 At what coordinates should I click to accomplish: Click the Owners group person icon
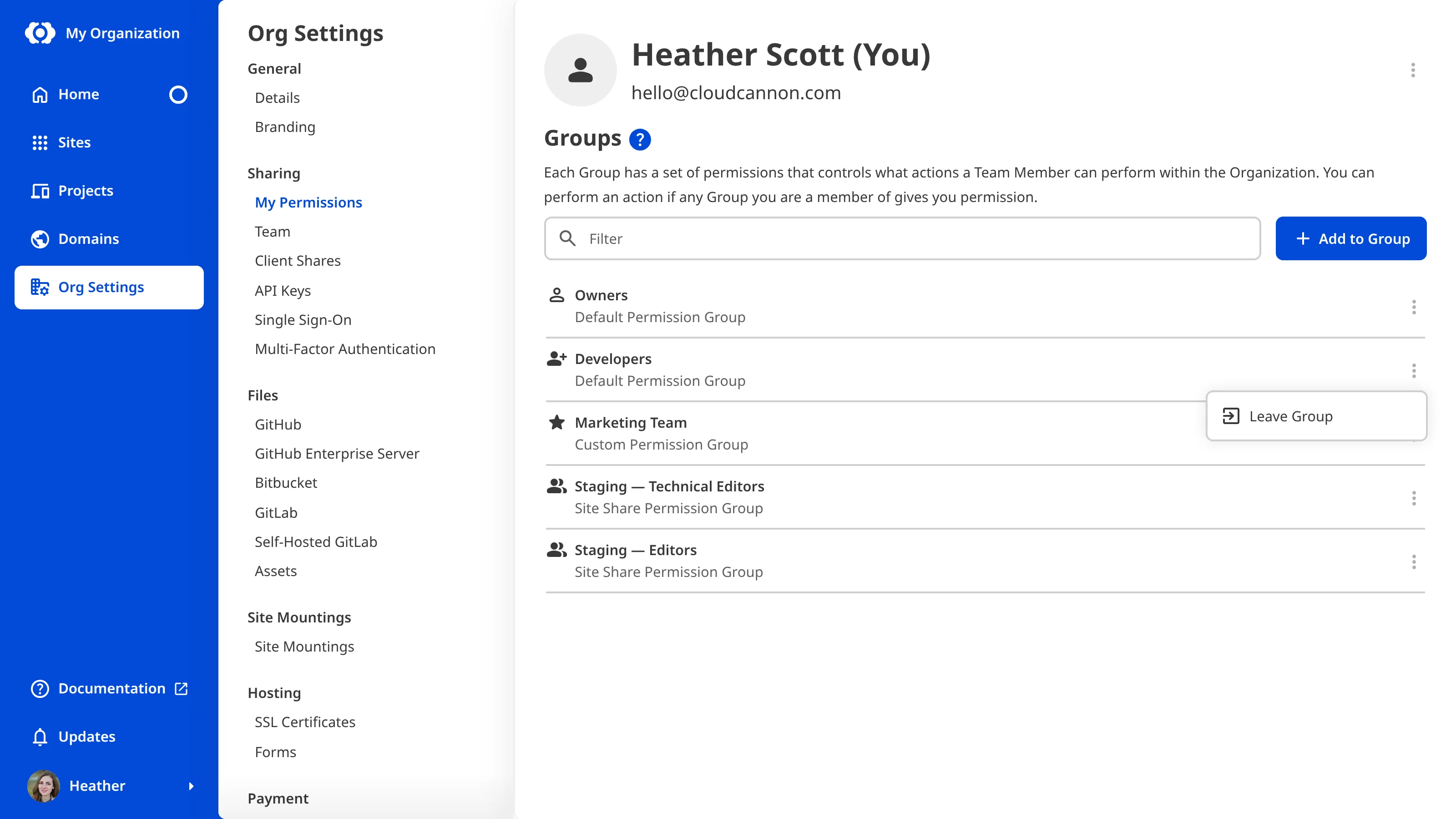tap(557, 295)
